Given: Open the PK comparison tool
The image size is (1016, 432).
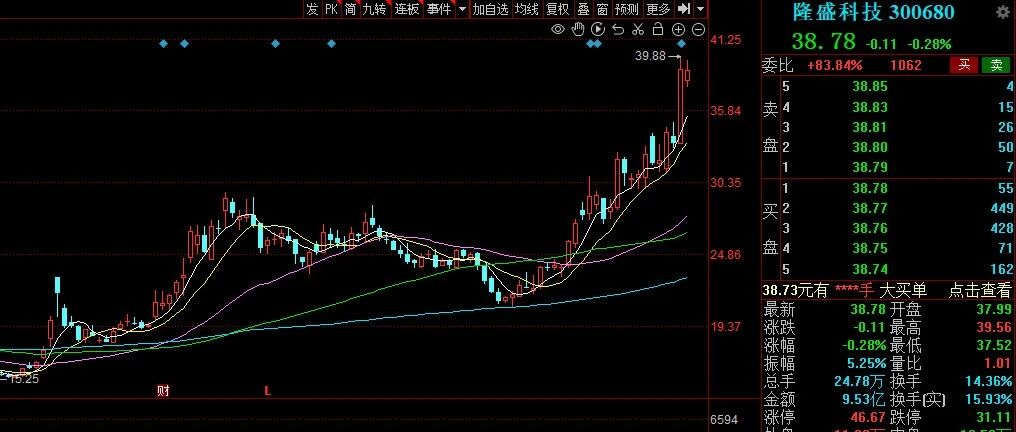Looking at the screenshot, I should (331, 9).
